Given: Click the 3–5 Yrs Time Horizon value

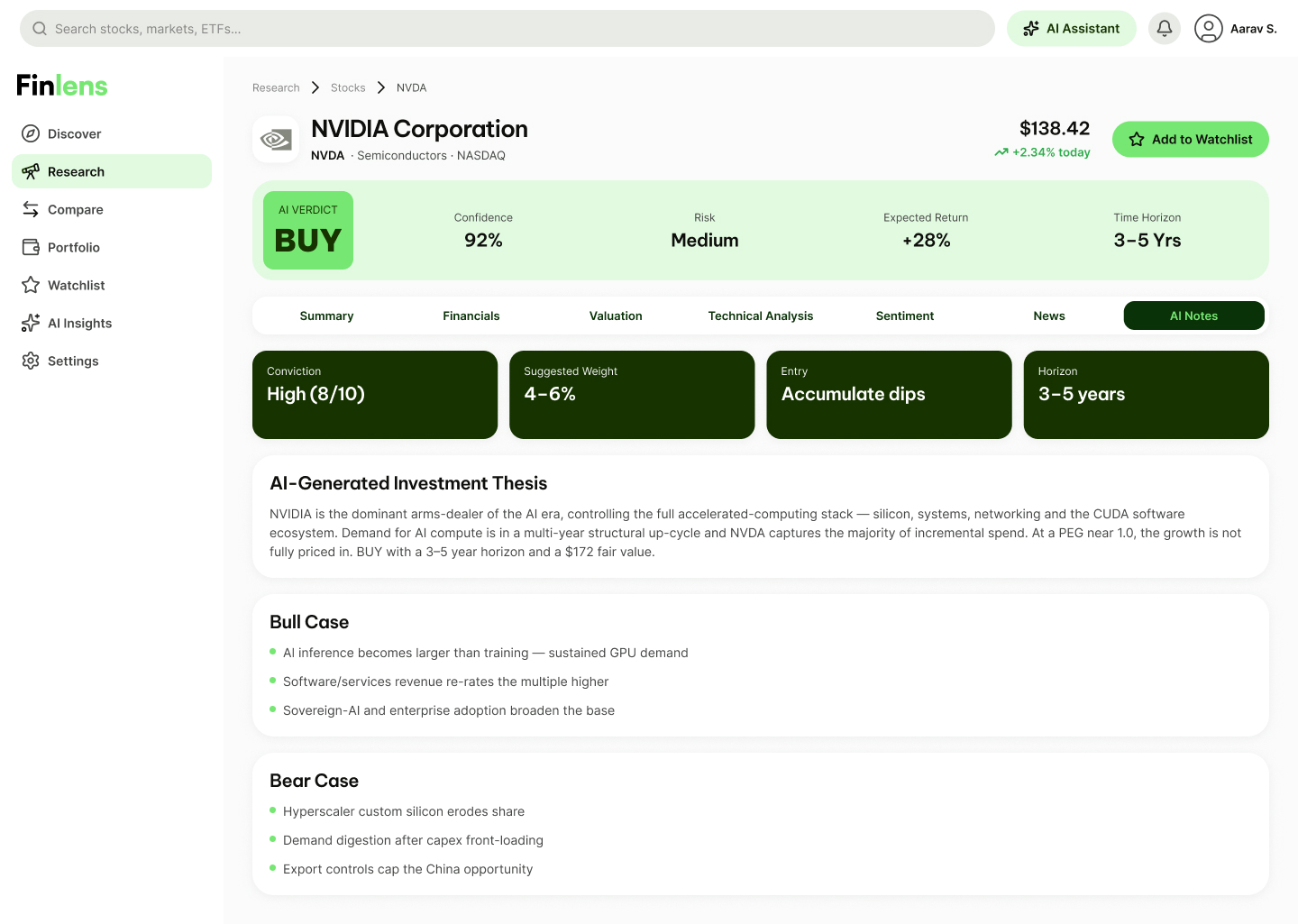Looking at the screenshot, I should point(1147,240).
